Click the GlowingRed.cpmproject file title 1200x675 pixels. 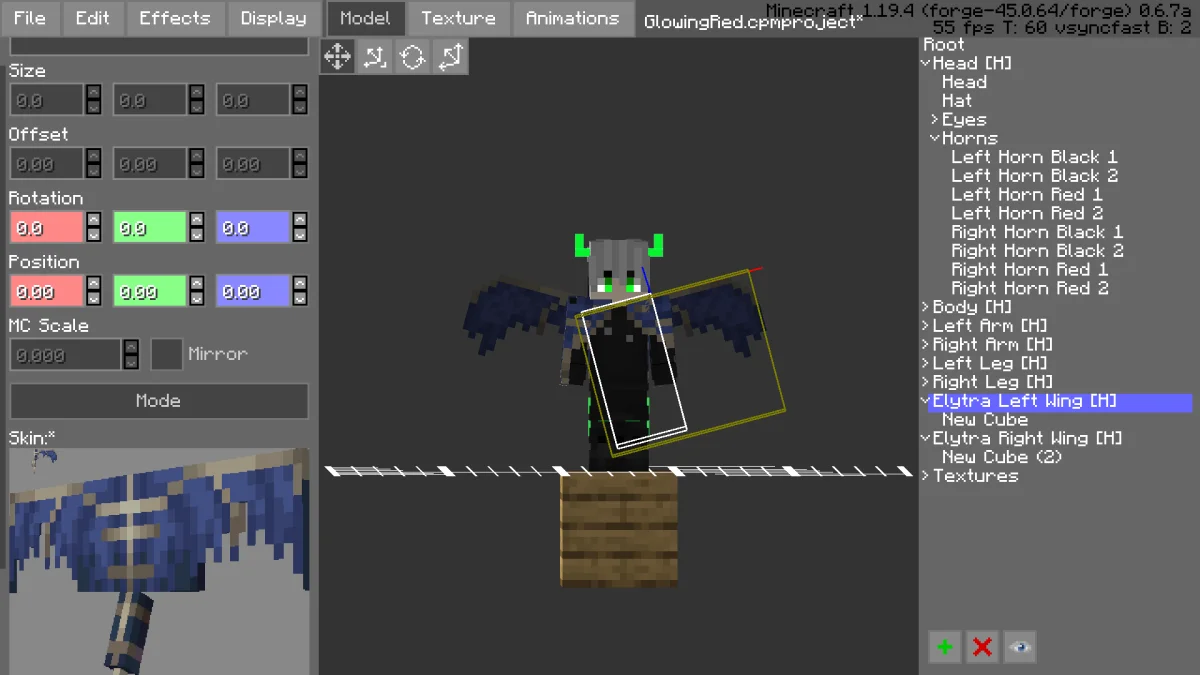[x=754, y=22]
